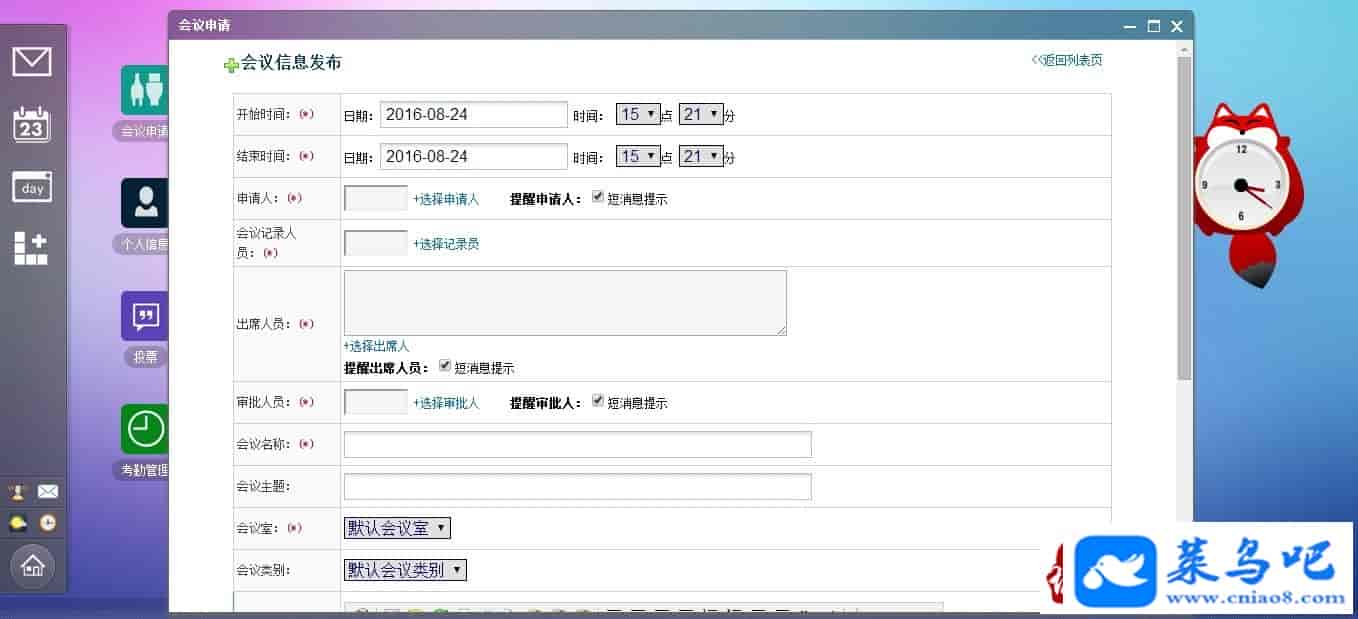This screenshot has width=1358, height=619.
Task: Open the 结束时间 minute dropdown
Action: pos(701,157)
